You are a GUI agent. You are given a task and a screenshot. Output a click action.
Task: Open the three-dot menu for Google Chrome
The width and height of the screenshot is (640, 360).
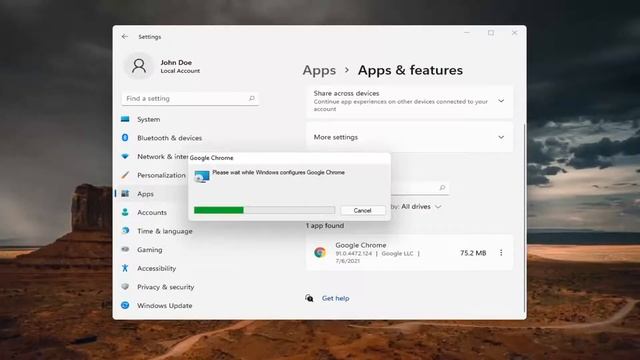coord(501,253)
